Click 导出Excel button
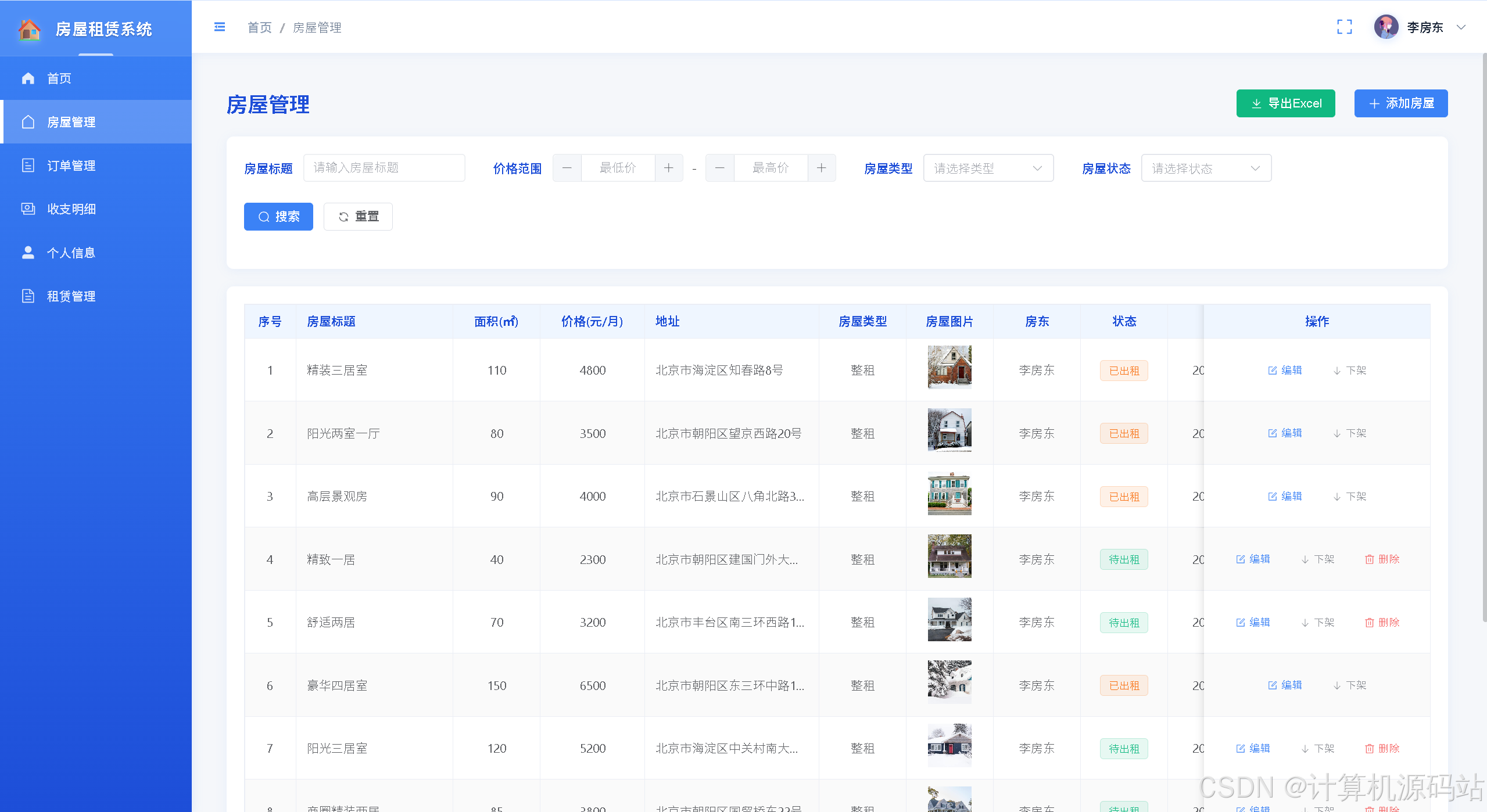1487x812 pixels. [x=1285, y=103]
